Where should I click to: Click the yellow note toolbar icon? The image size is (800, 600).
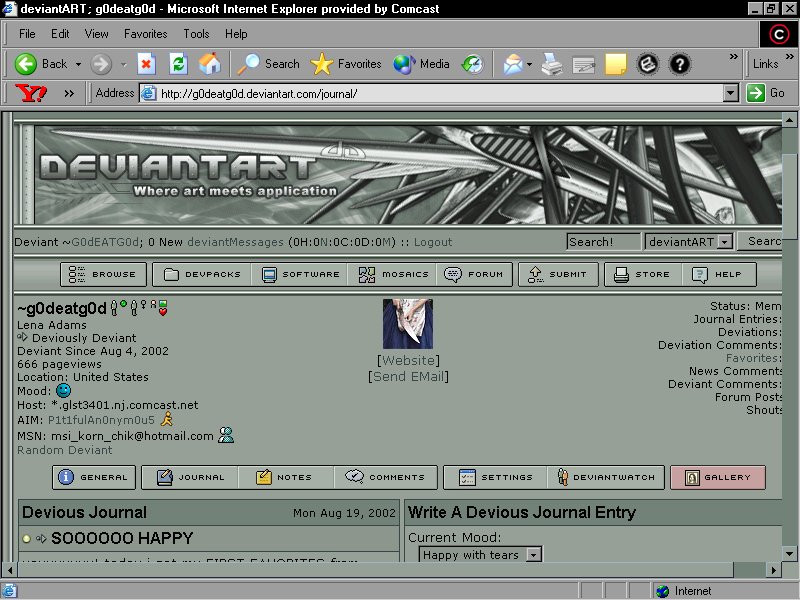(616, 64)
